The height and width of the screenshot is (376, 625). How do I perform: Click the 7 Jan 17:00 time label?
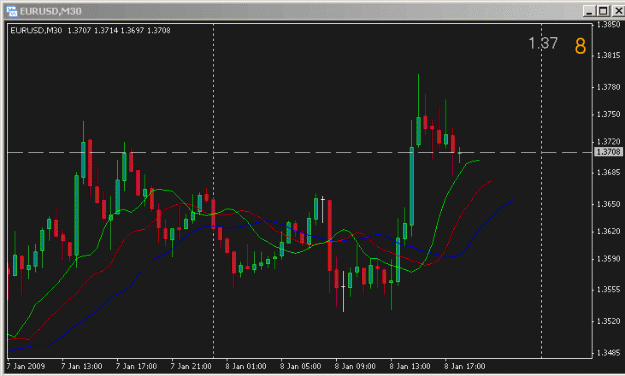[x=136, y=366]
